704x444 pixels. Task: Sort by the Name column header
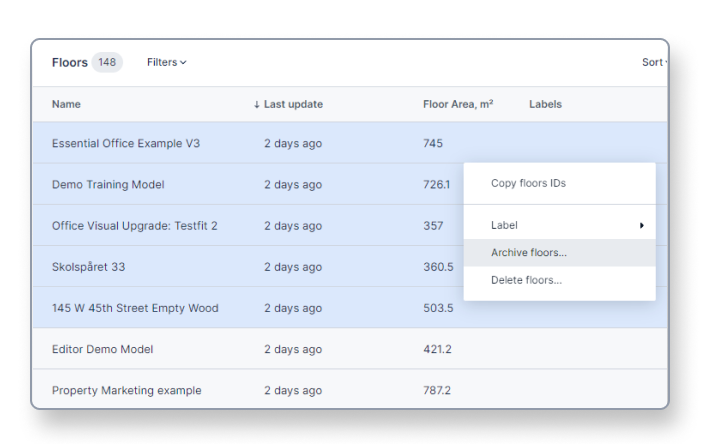(x=66, y=104)
